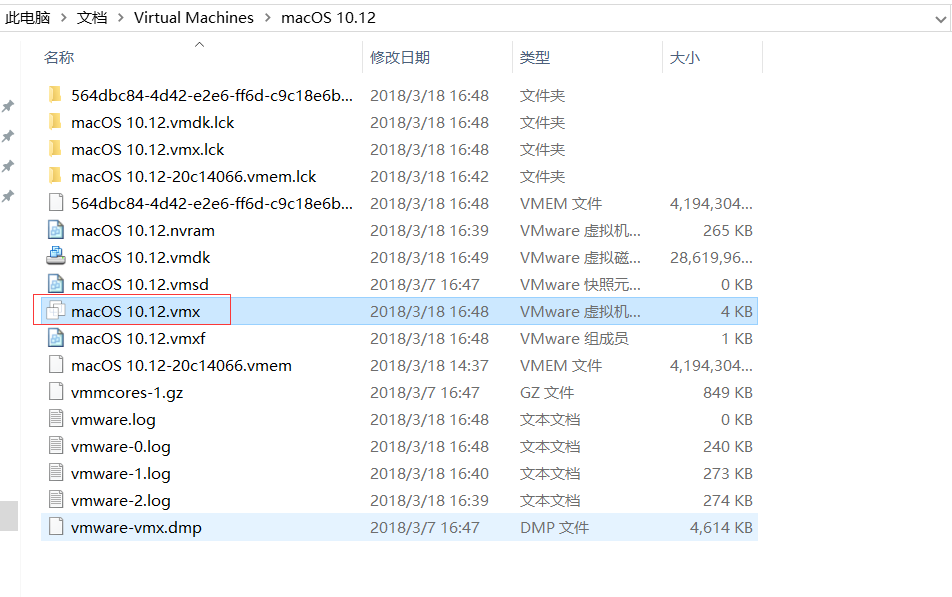Click file name macOS 10.12.vmxf
952x597 pixels.
click(x=138, y=339)
